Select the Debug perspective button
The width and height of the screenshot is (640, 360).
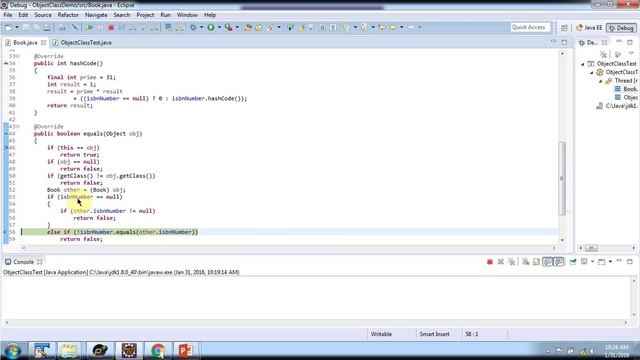coord(621,28)
